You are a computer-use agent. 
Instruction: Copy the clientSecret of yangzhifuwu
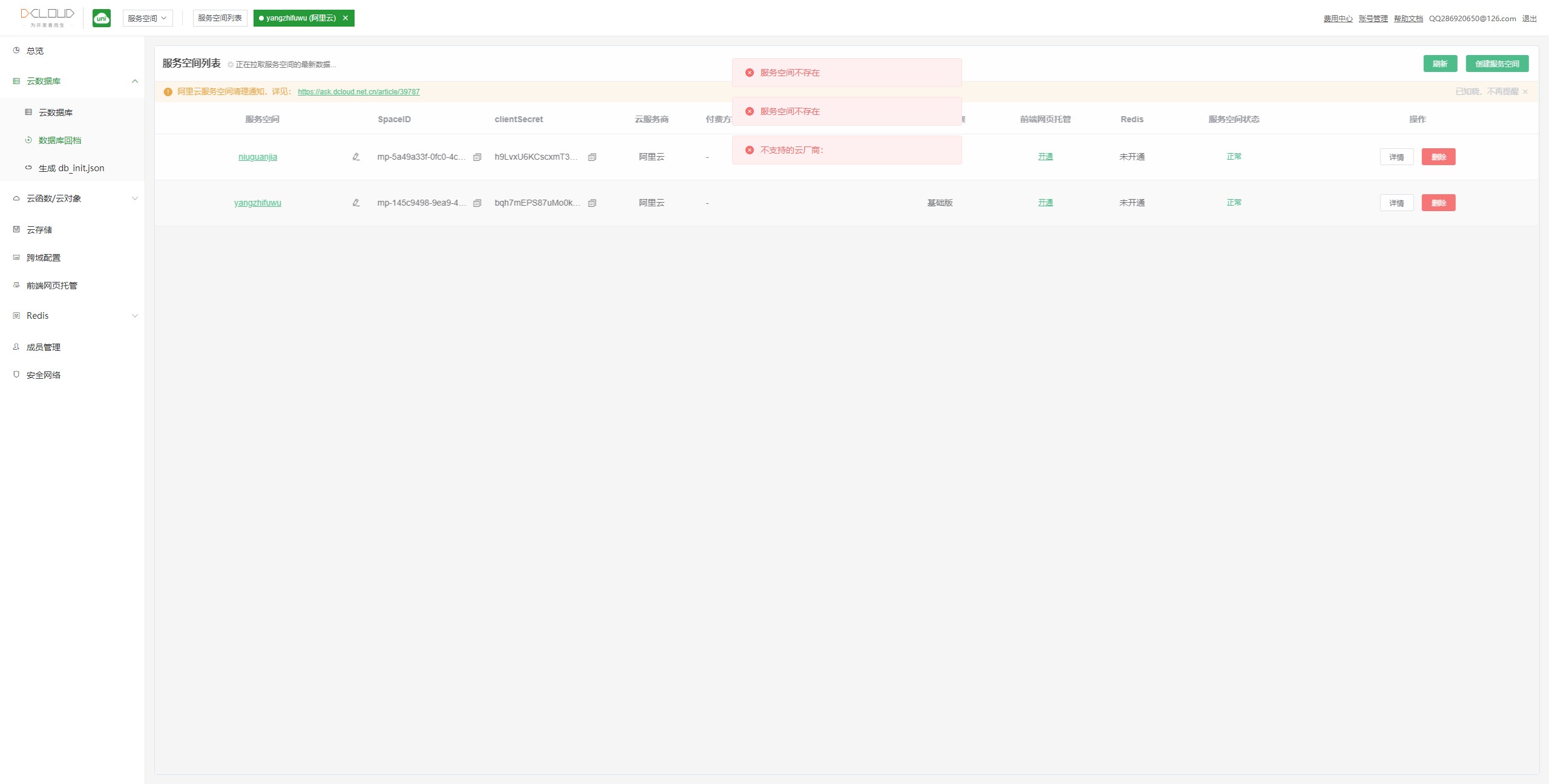pos(592,203)
